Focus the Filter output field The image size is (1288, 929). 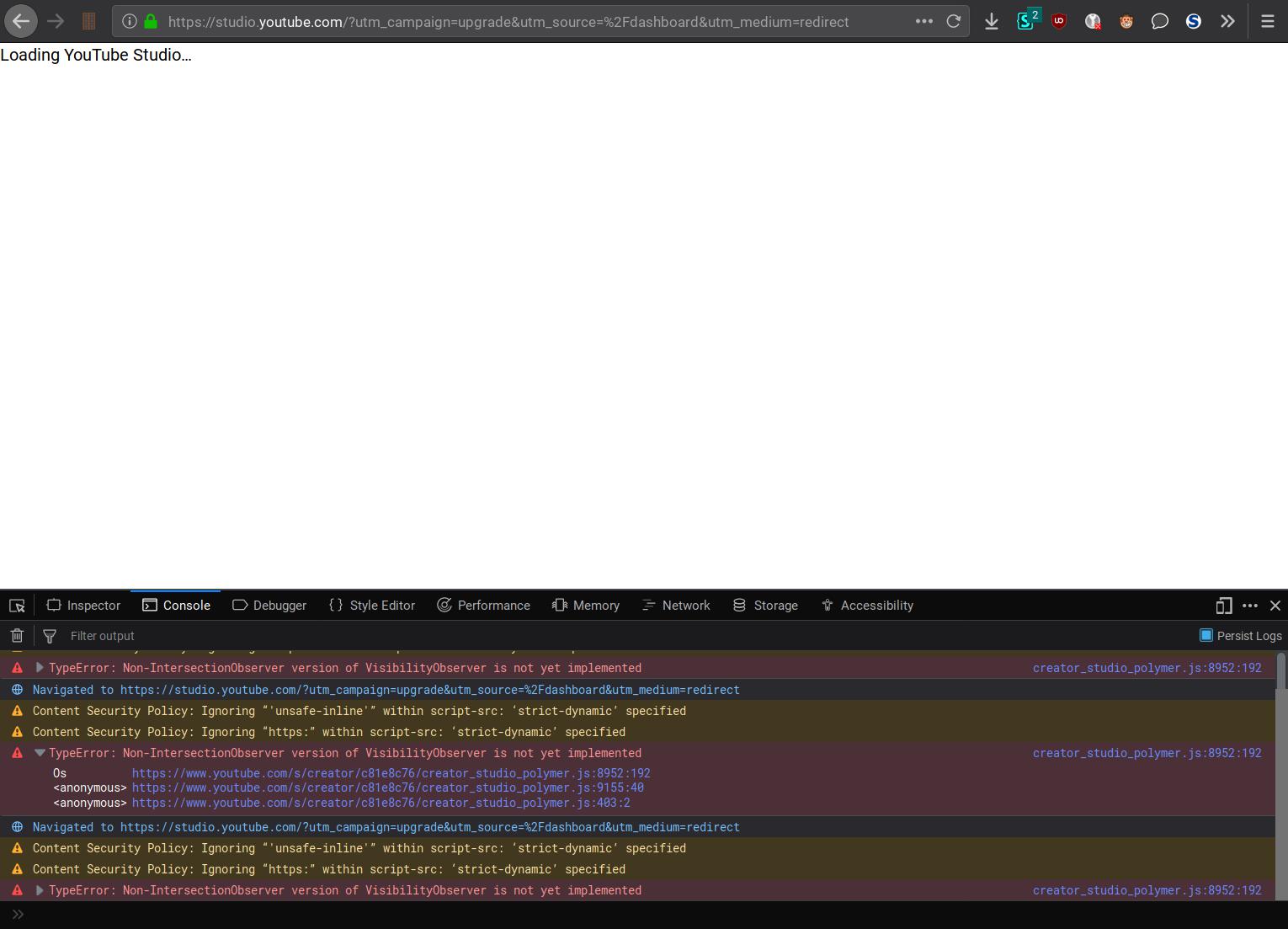[627, 636]
